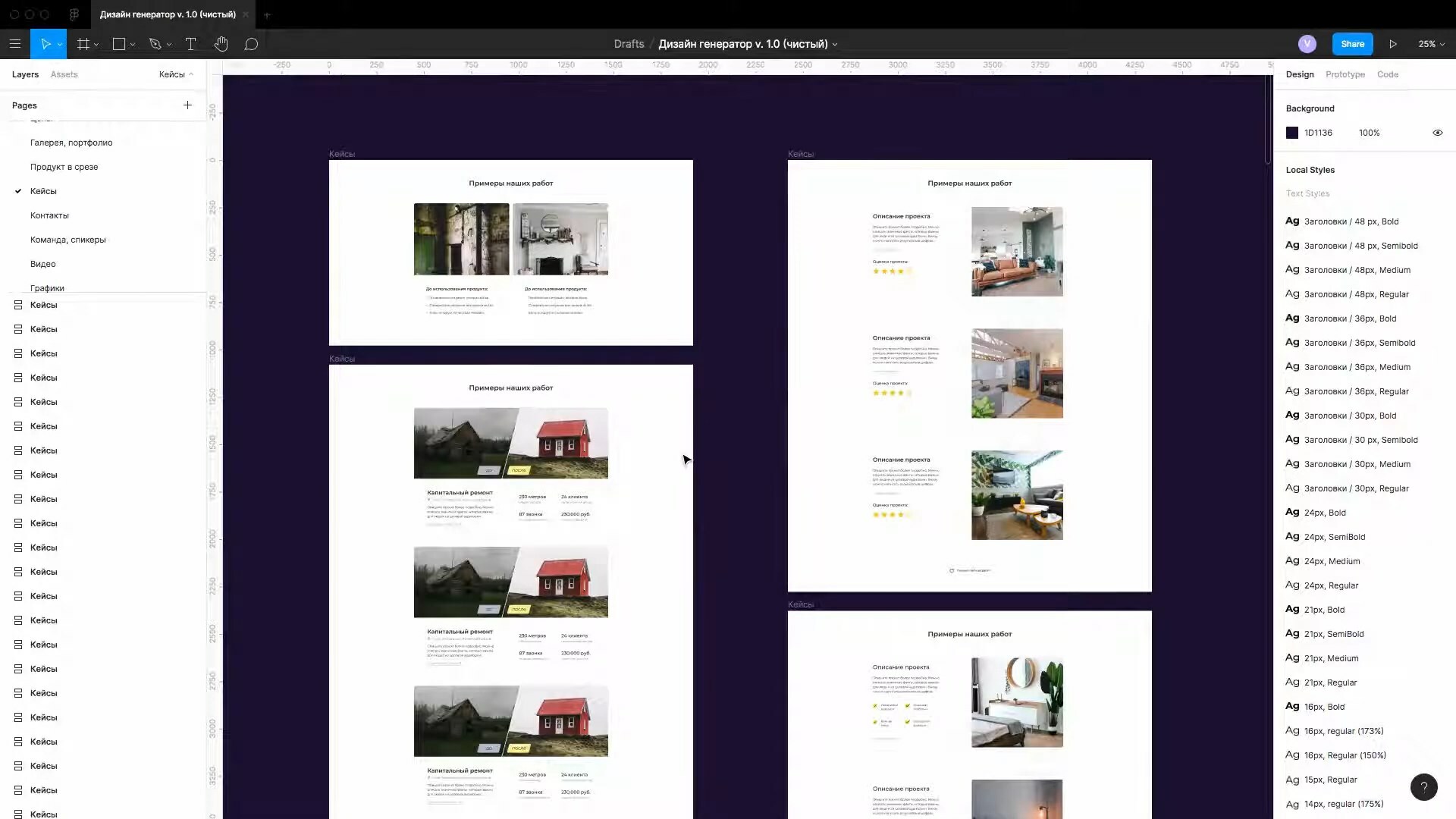The width and height of the screenshot is (1456, 819).
Task: Open file name dropdown chevron
Action: tap(835, 45)
